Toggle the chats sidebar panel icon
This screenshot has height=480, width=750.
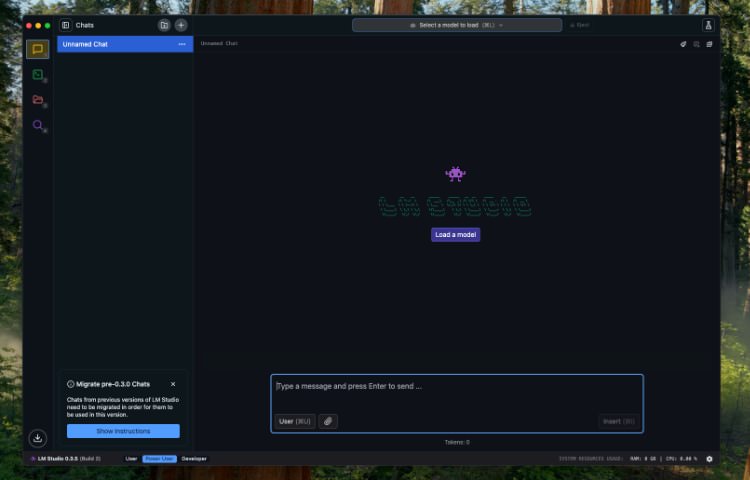coord(66,25)
